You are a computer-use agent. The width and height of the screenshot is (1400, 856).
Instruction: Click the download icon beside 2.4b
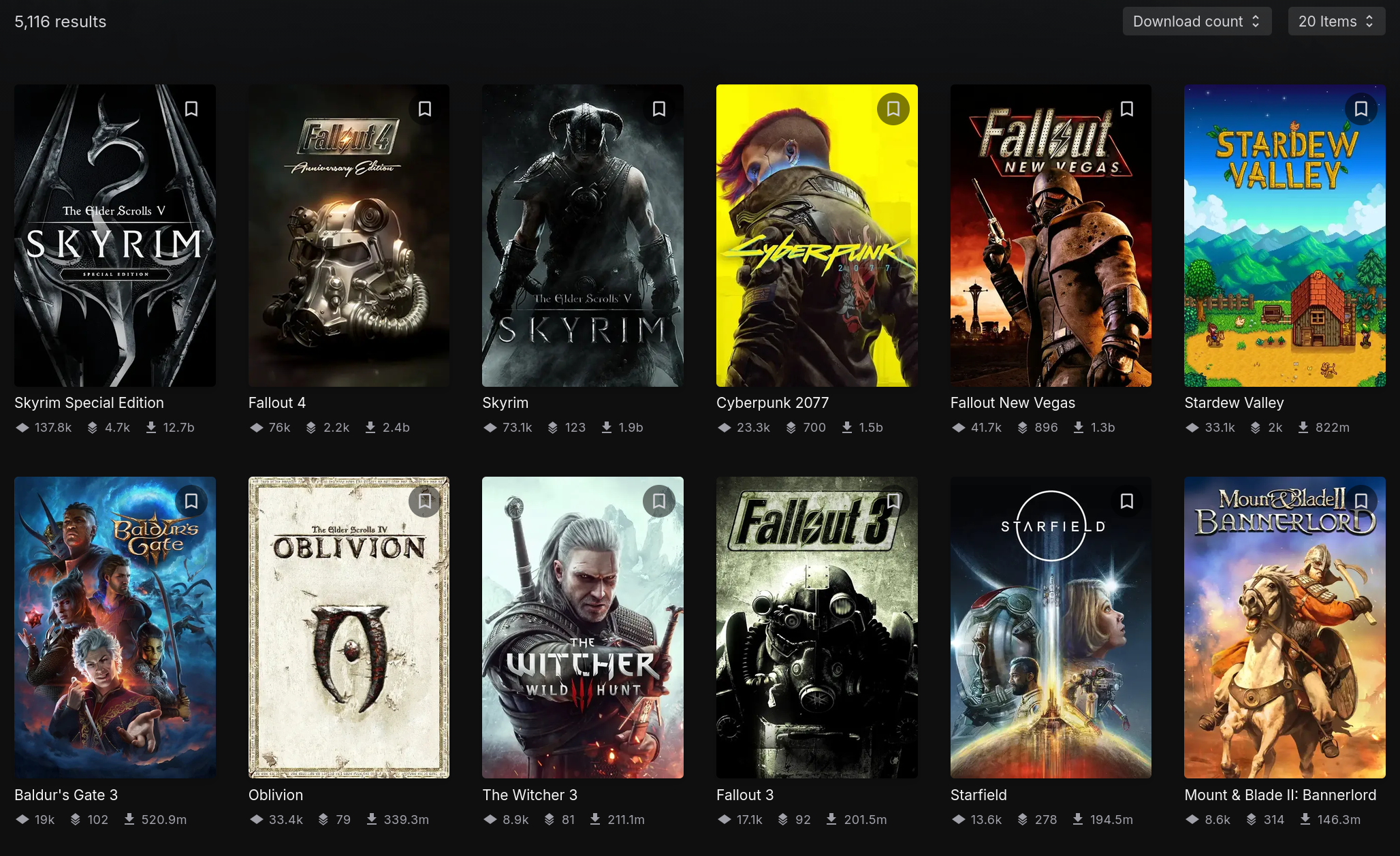click(370, 428)
